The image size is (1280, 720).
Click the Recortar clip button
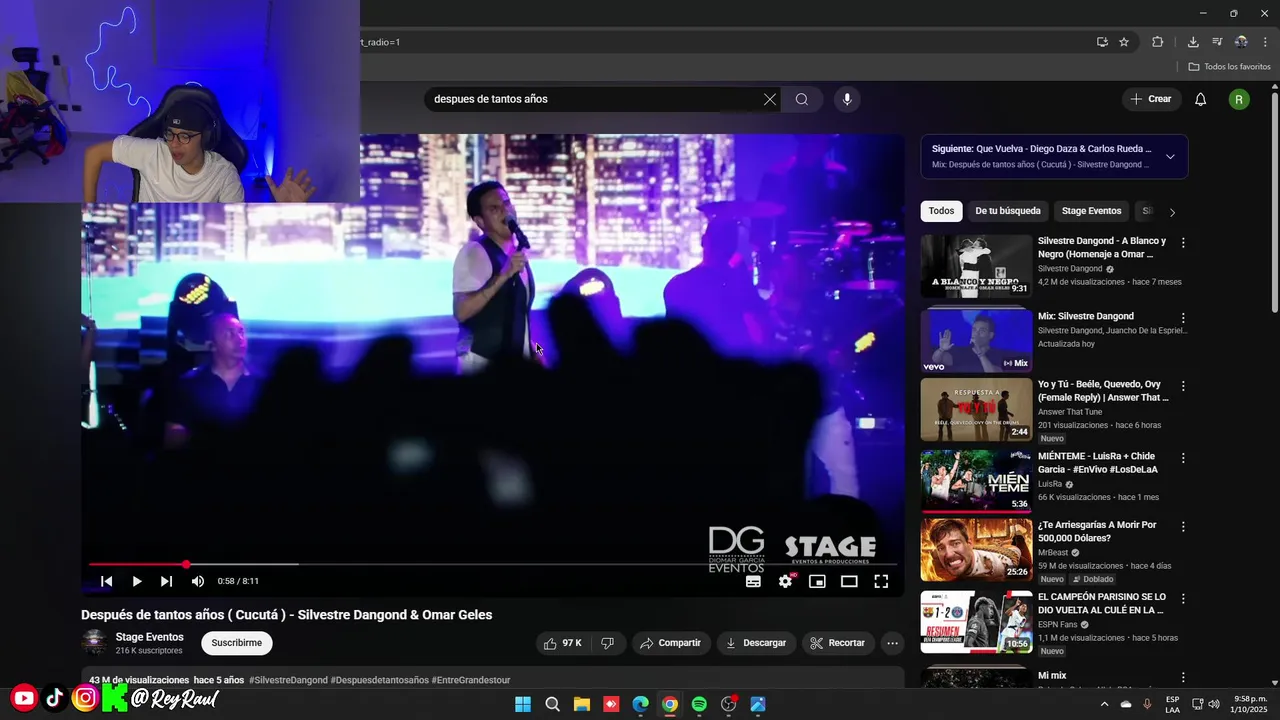pos(838,643)
